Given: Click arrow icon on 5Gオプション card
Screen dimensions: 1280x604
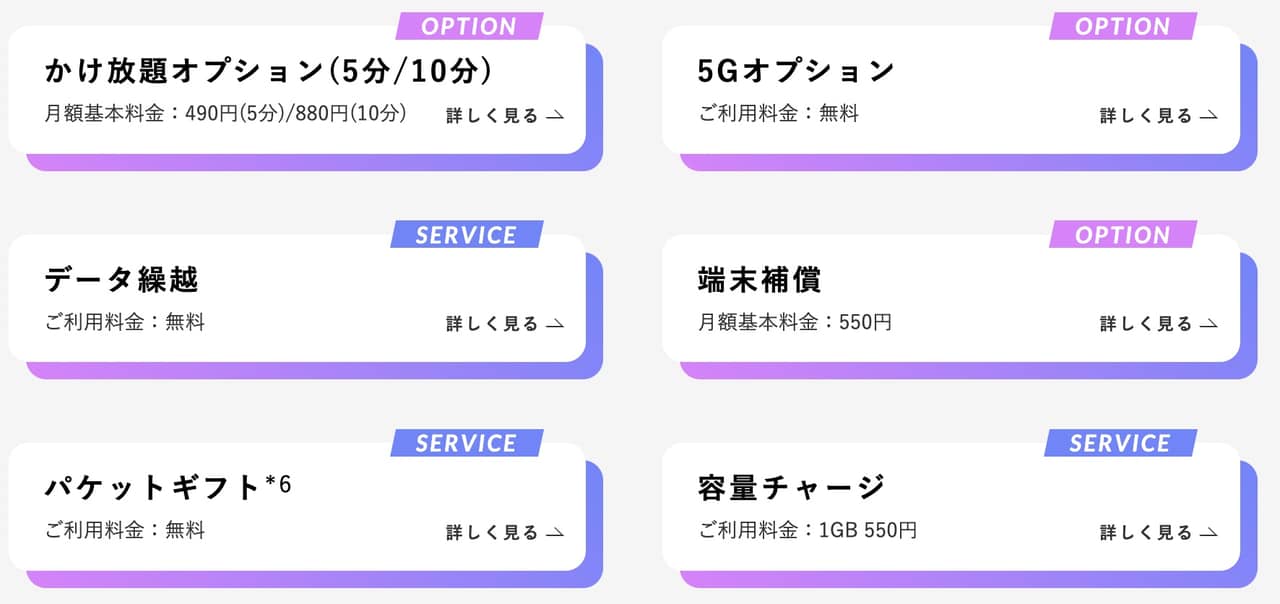Looking at the screenshot, I should click(1209, 116).
